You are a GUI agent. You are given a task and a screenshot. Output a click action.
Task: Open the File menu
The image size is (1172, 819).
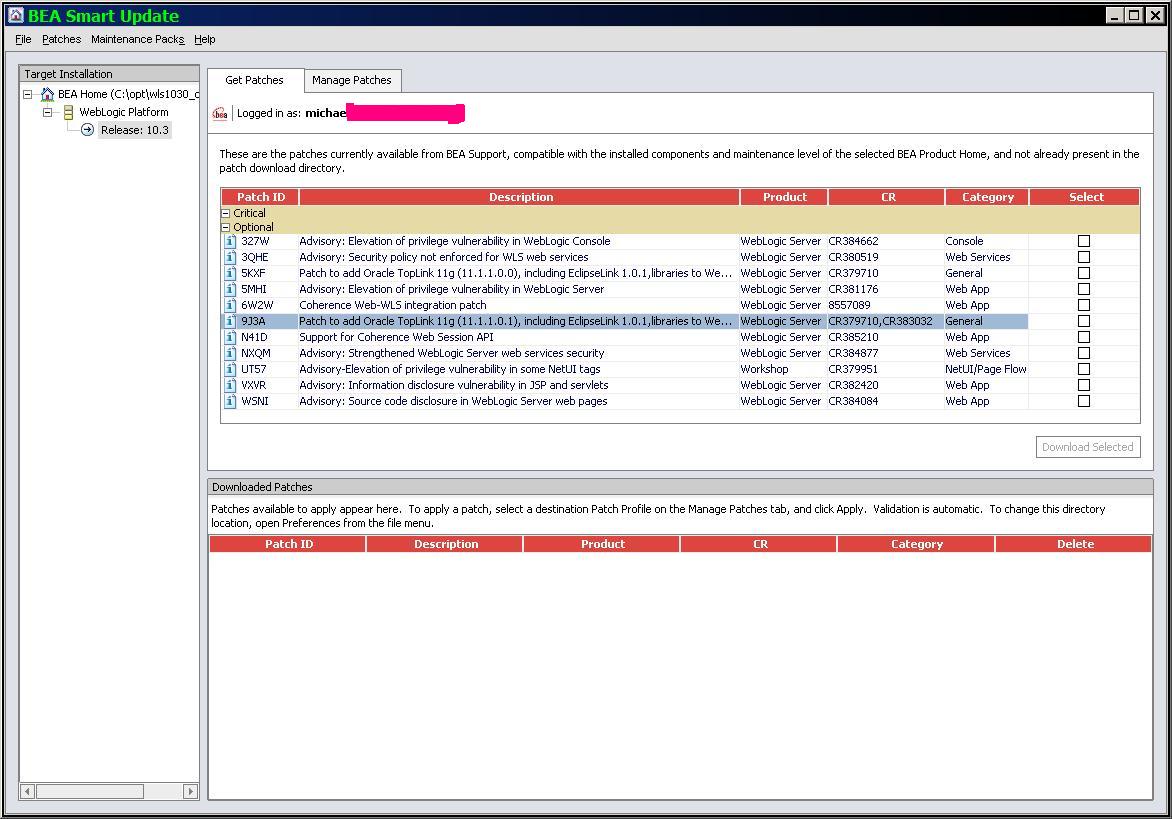click(23, 40)
